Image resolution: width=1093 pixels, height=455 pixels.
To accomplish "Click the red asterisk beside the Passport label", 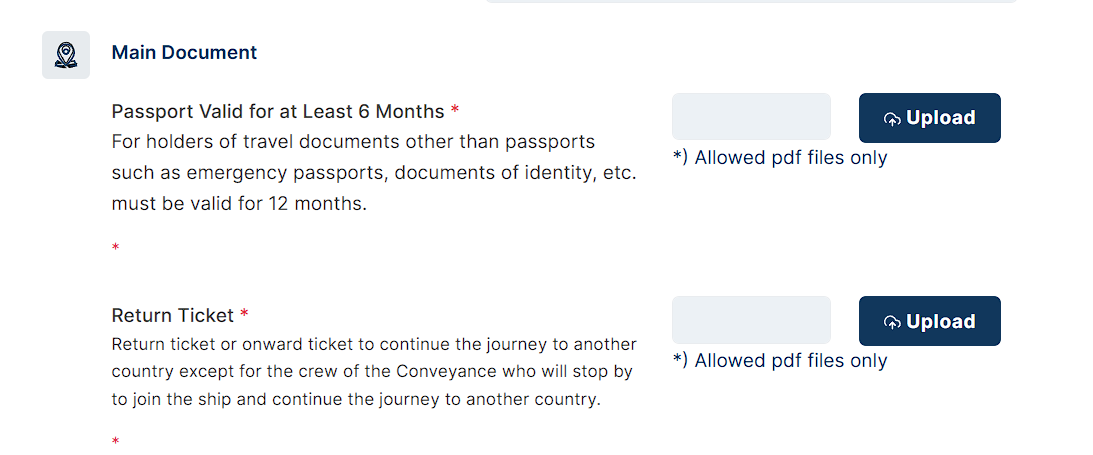I will [x=454, y=110].
